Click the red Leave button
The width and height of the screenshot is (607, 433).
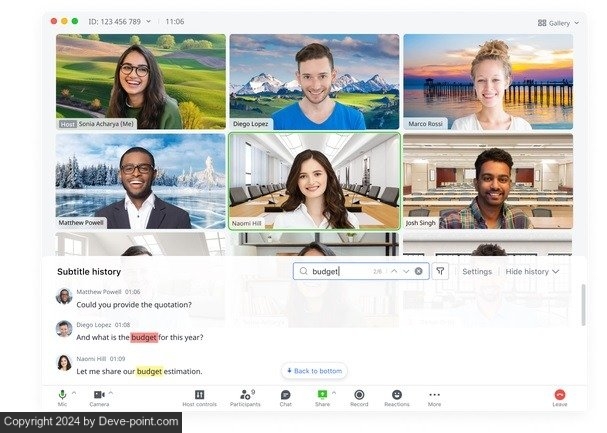point(559,395)
